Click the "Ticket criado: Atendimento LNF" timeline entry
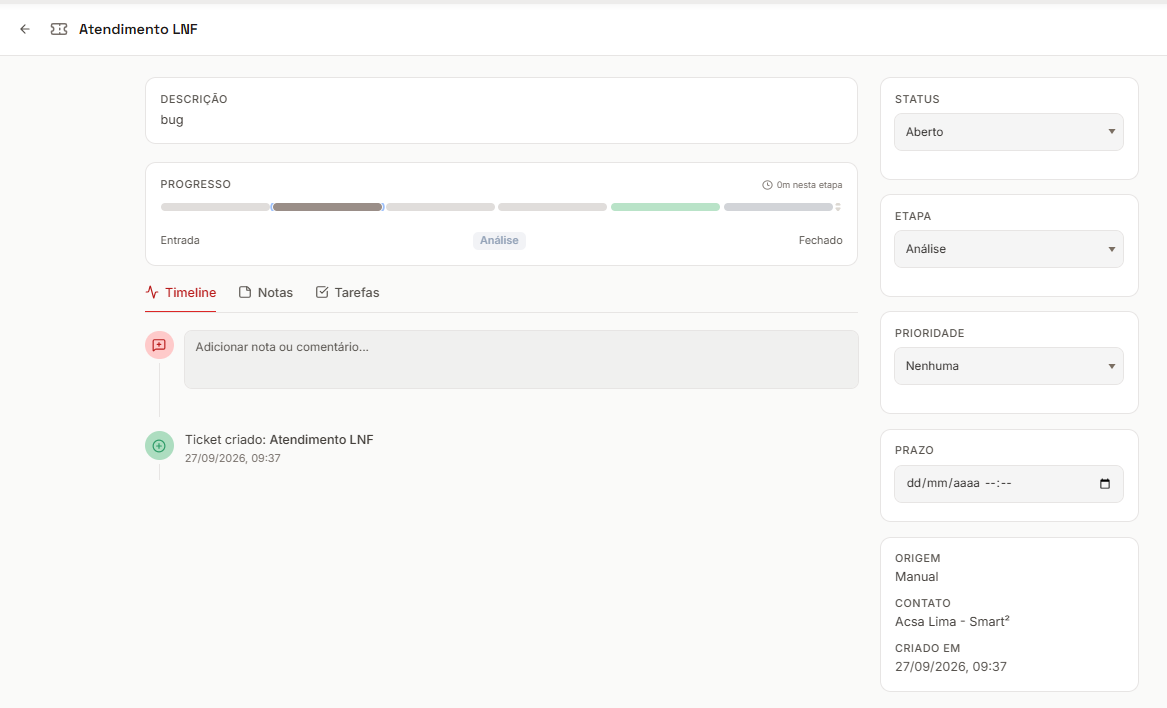1167x708 pixels. [279, 440]
